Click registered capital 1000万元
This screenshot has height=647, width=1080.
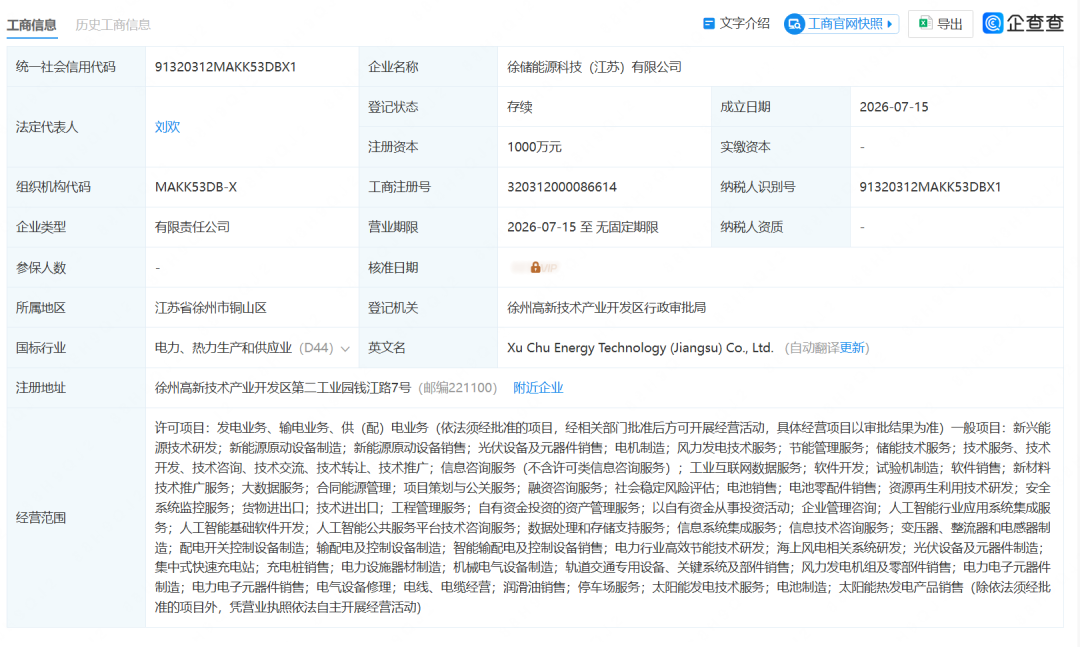tap(534, 147)
